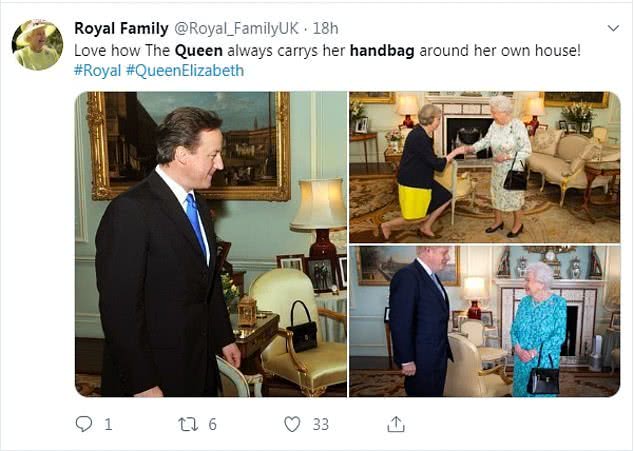Click the Royal Family display name
The width and height of the screenshot is (634, 451).
(122, 28)
